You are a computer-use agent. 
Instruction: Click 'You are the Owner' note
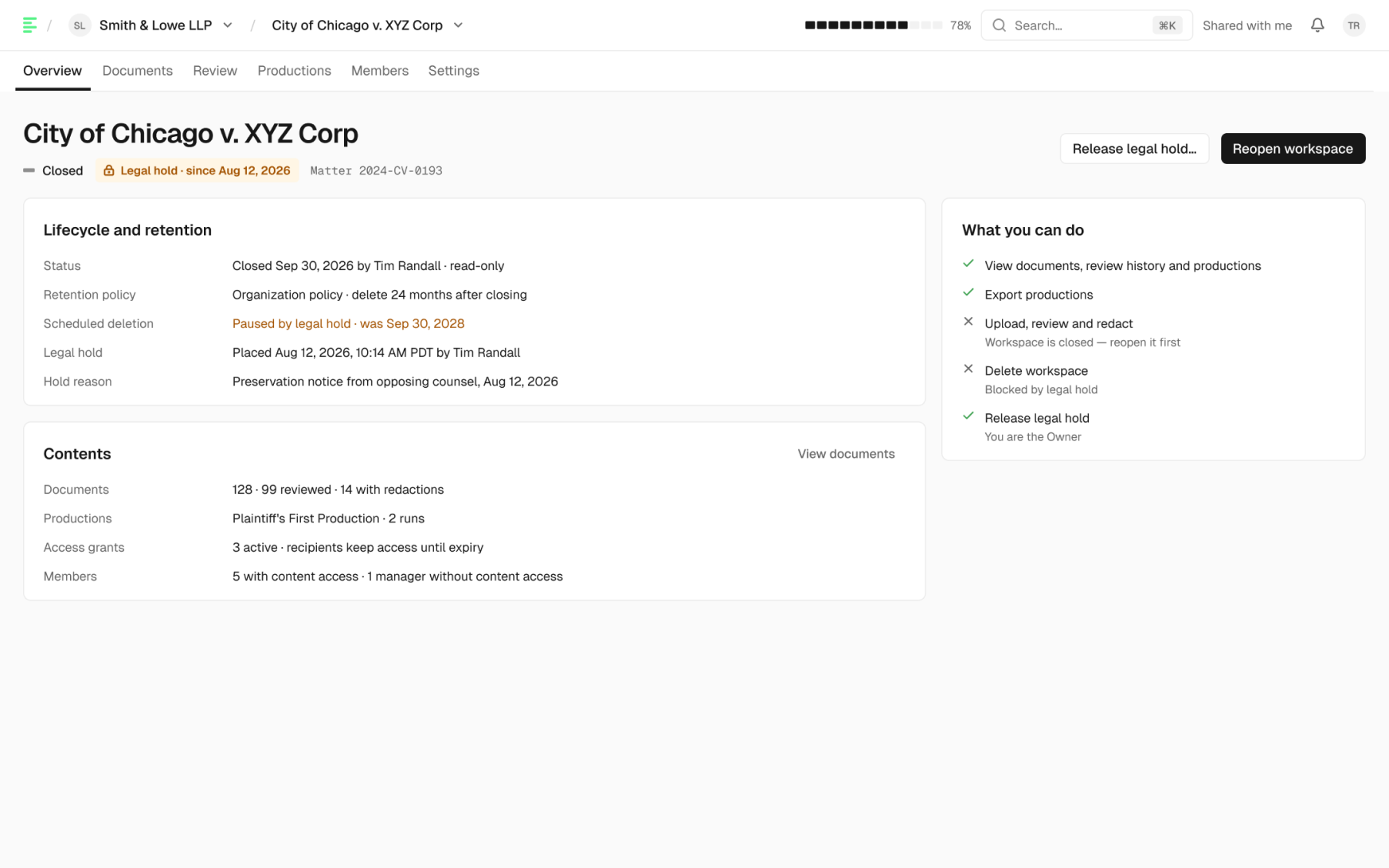click(x=1033, y=436)
